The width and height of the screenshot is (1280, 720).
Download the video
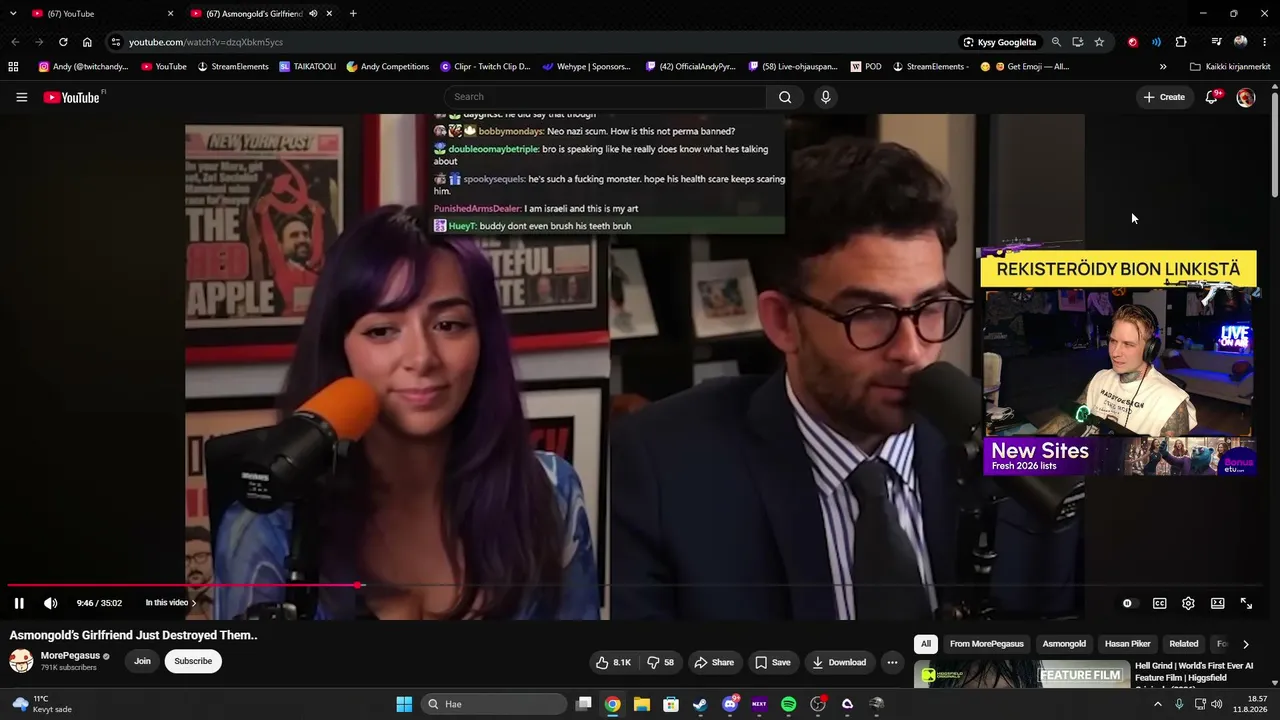coord(839,662)
